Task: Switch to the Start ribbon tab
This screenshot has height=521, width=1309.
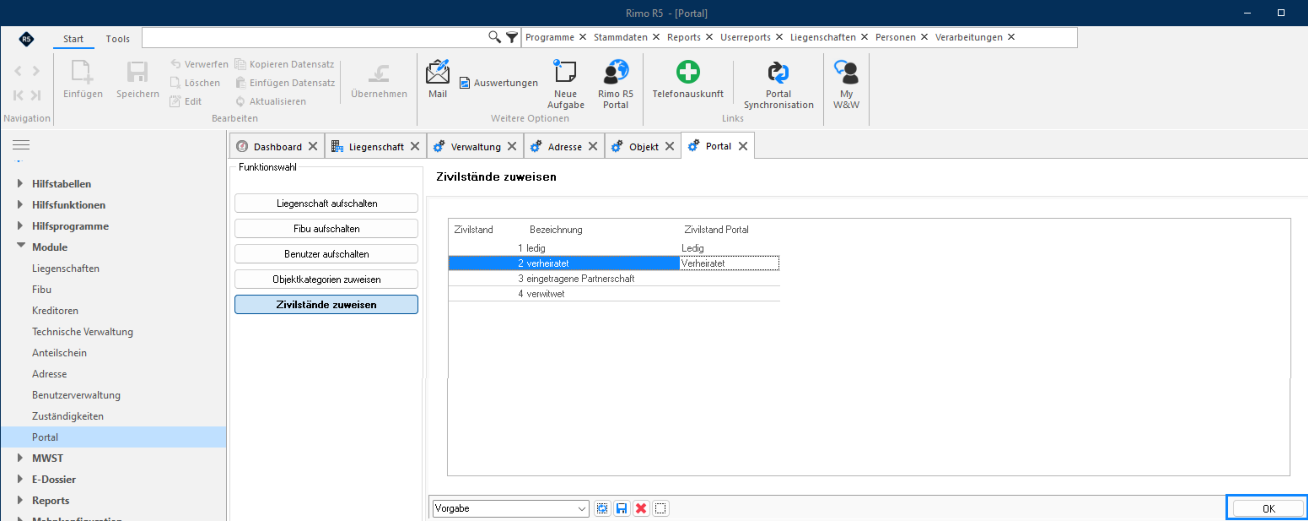Action: pyautogui.click(x=73, y=39)
